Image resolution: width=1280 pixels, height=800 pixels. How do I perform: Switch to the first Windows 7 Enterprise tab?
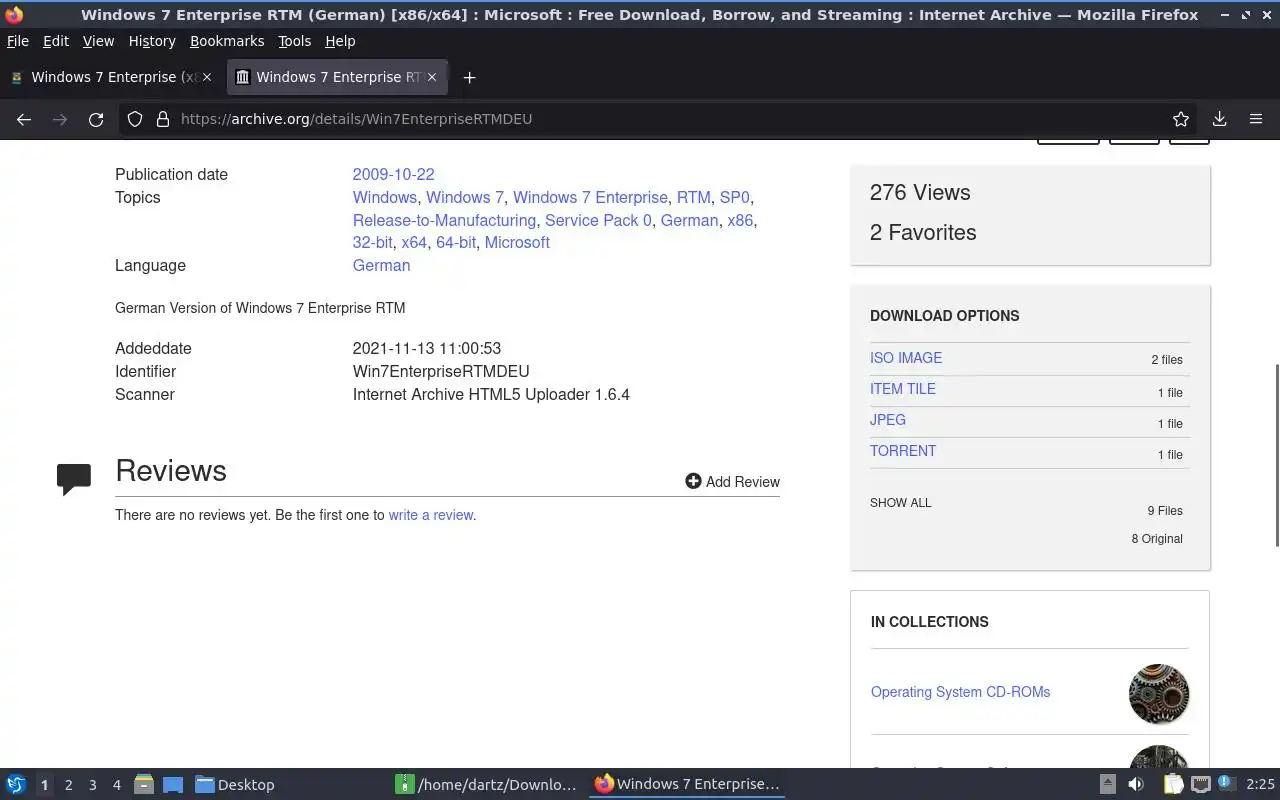tap(110, 77)
